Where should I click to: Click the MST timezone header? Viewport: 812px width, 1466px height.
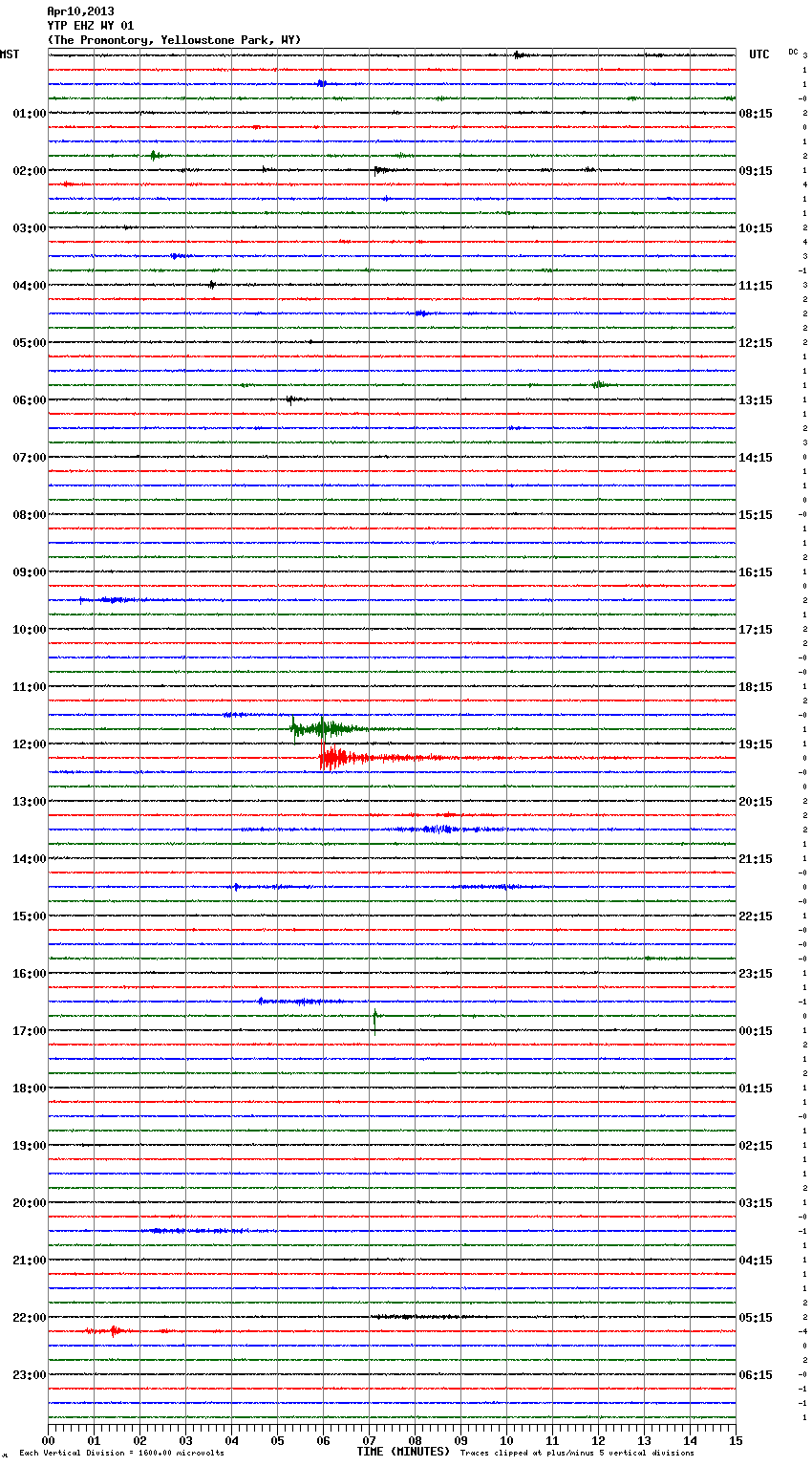tap(10, 54)
